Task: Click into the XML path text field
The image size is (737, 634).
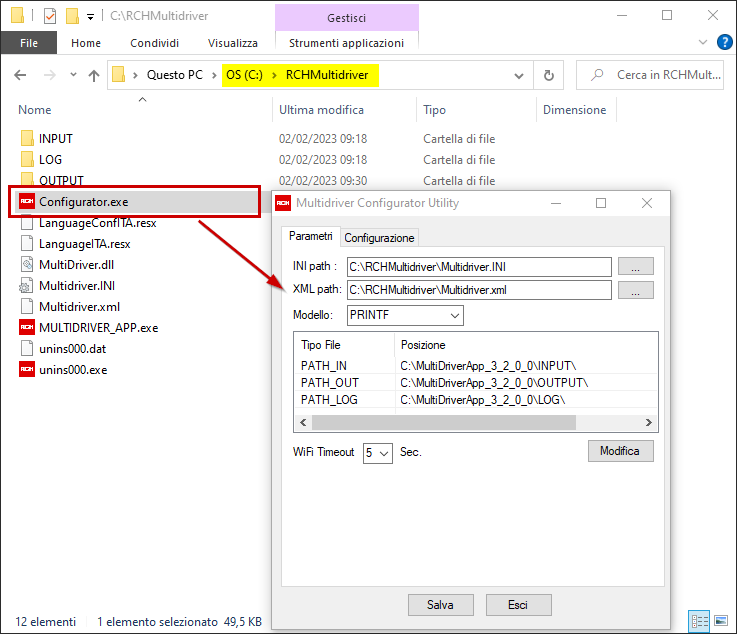Action: 479,290
